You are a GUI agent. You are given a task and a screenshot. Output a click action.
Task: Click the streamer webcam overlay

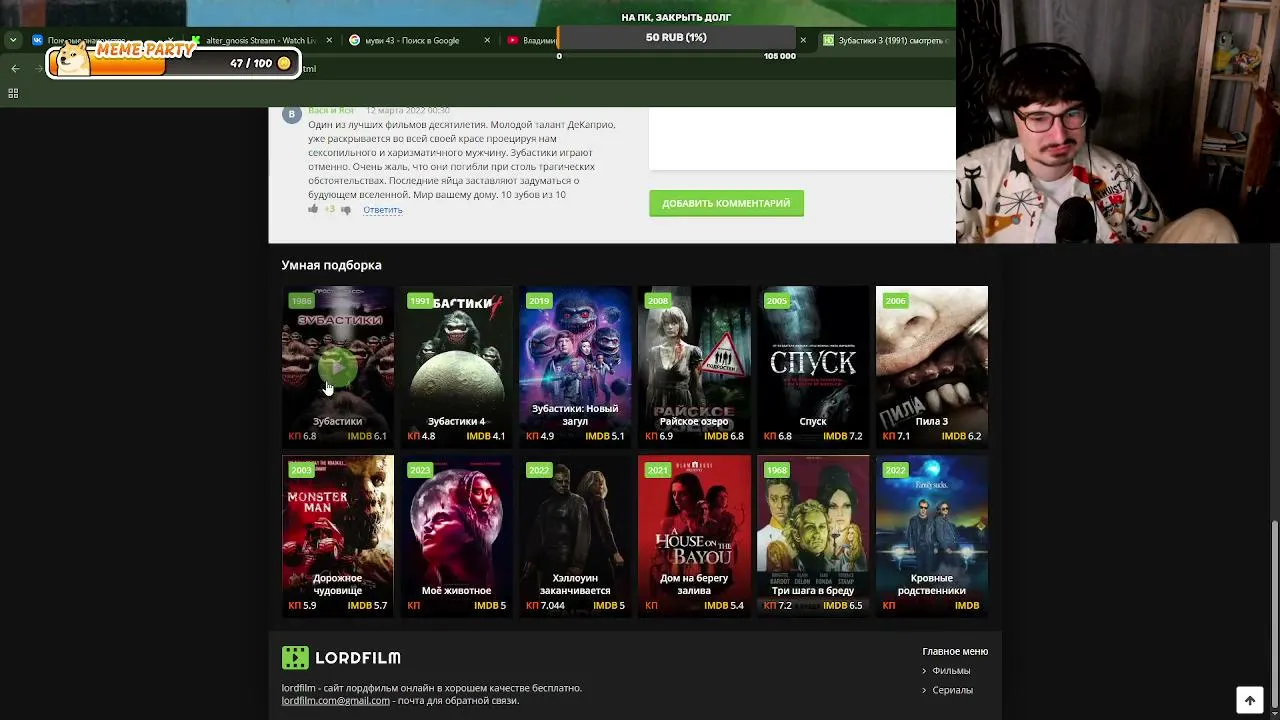[1118, 121]
